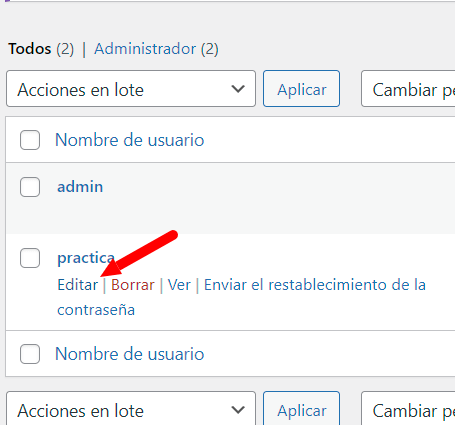This screenshot has width=455, height=425.
Task: Sort by header Nombre de usuario column
Action: (129, 140)
